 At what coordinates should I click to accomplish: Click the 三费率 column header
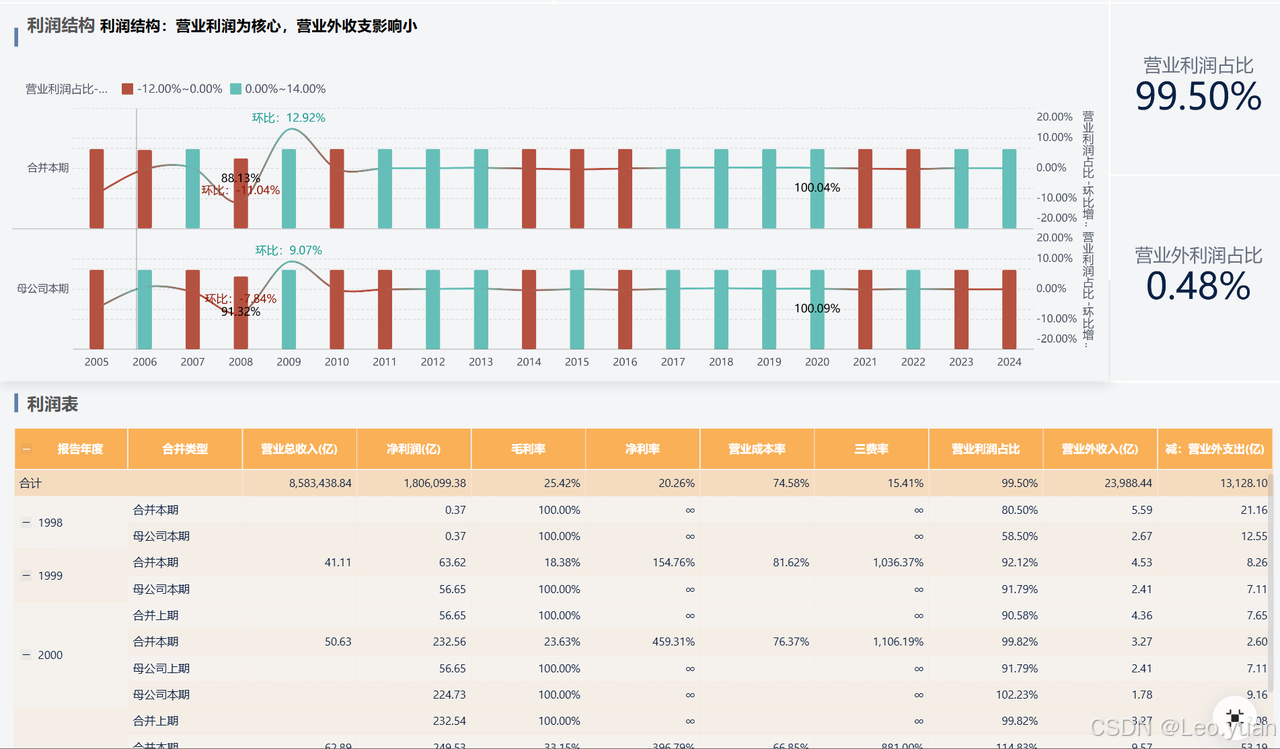pos(872,449)
